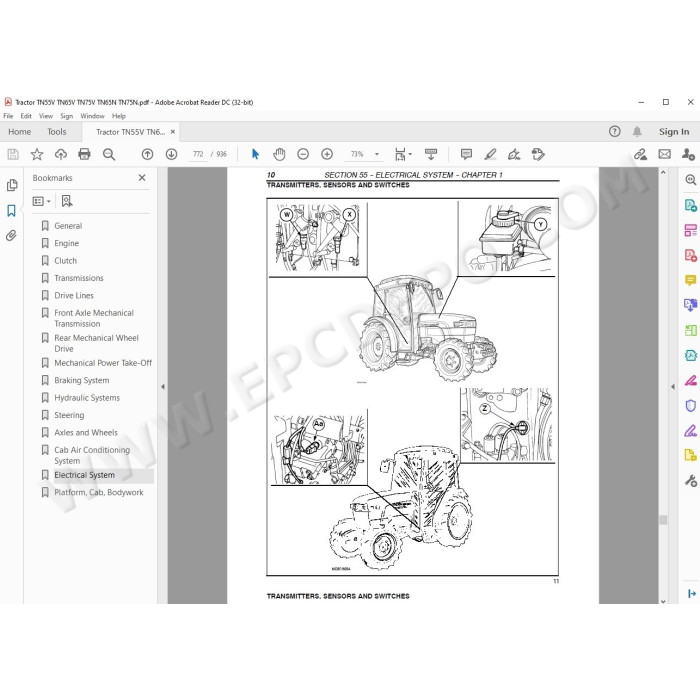
Task: Open the Export PDF tool in right pane
Action: coord(690,205)
